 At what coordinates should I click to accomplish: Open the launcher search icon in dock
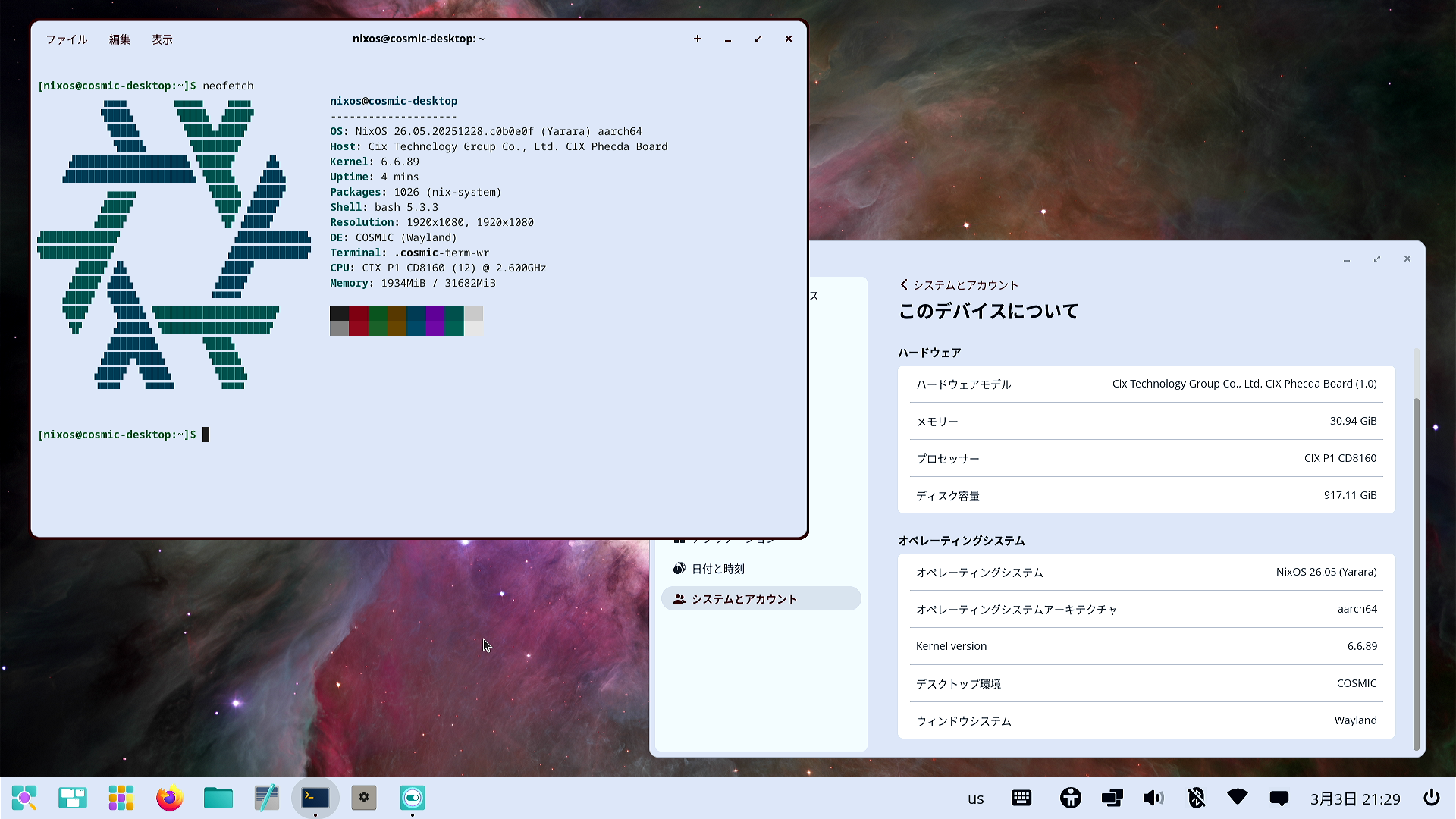pyautogui.click(x=24, y=798)
